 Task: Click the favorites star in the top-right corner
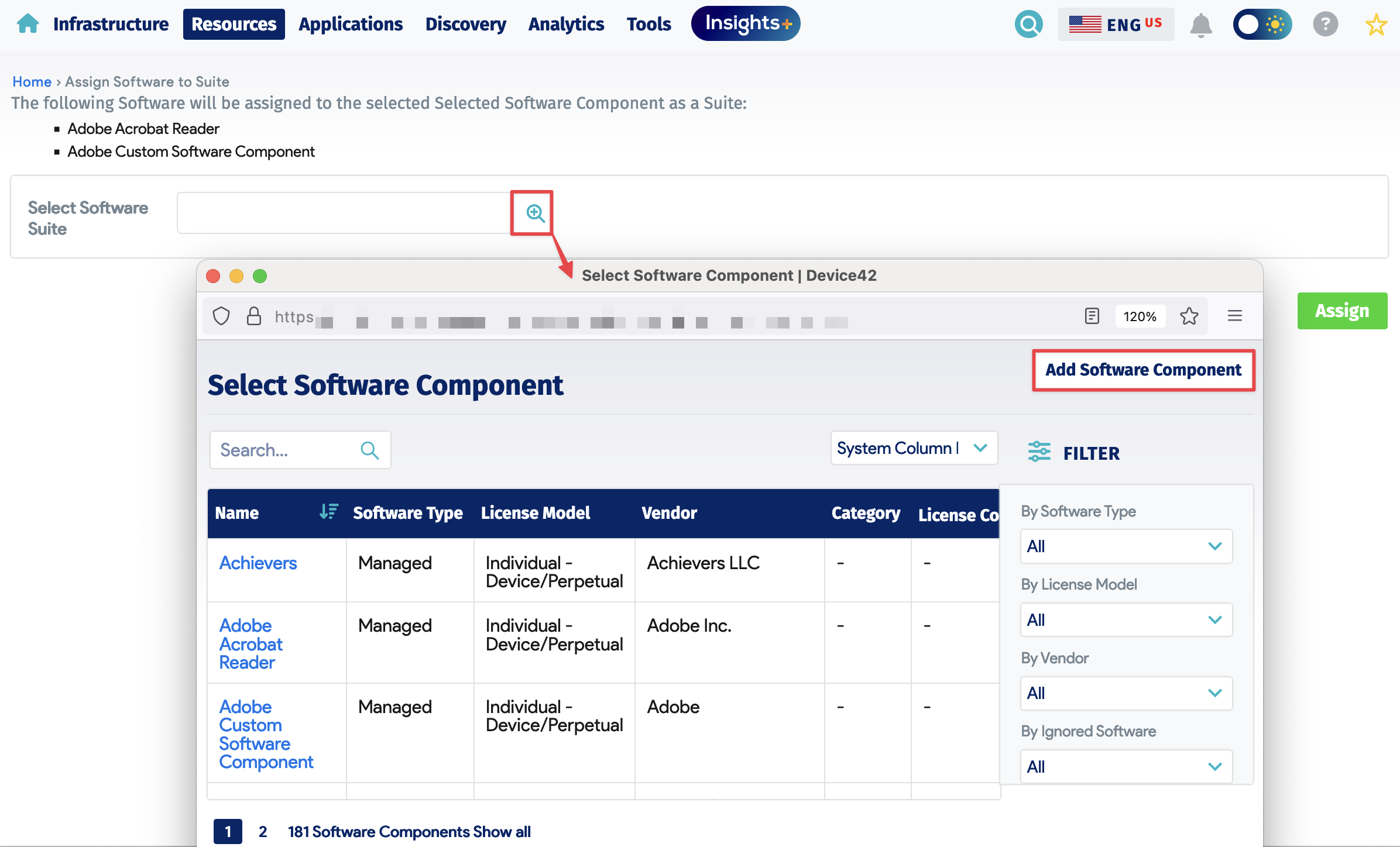tap(1375, 25)
